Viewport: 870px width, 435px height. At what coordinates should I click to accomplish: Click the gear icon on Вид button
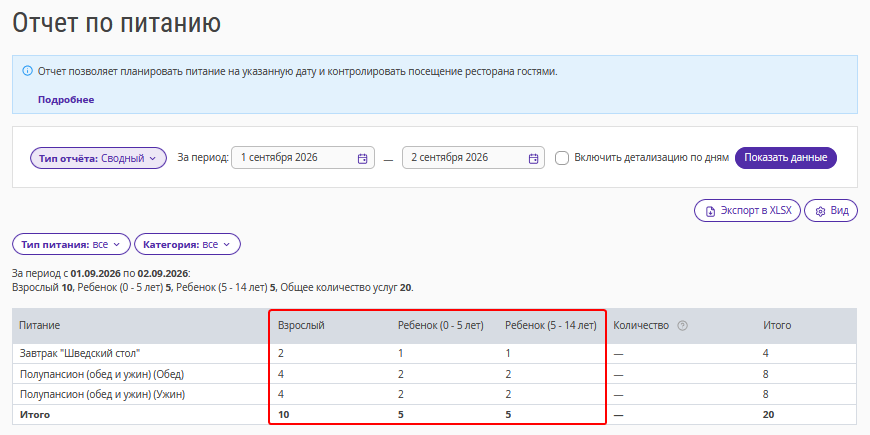click(821, 211)
